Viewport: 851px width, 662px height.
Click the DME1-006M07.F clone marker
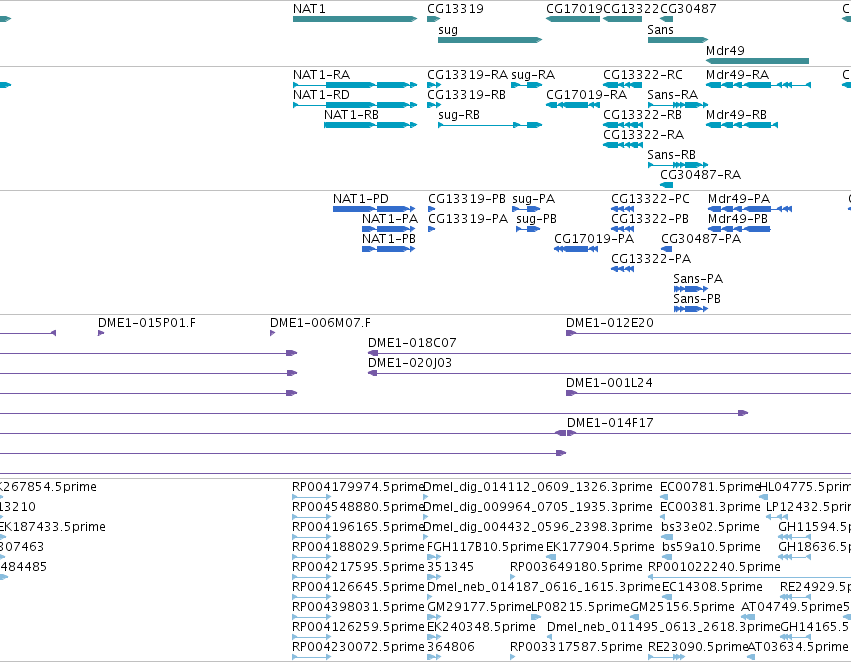[x=272, y=333]
